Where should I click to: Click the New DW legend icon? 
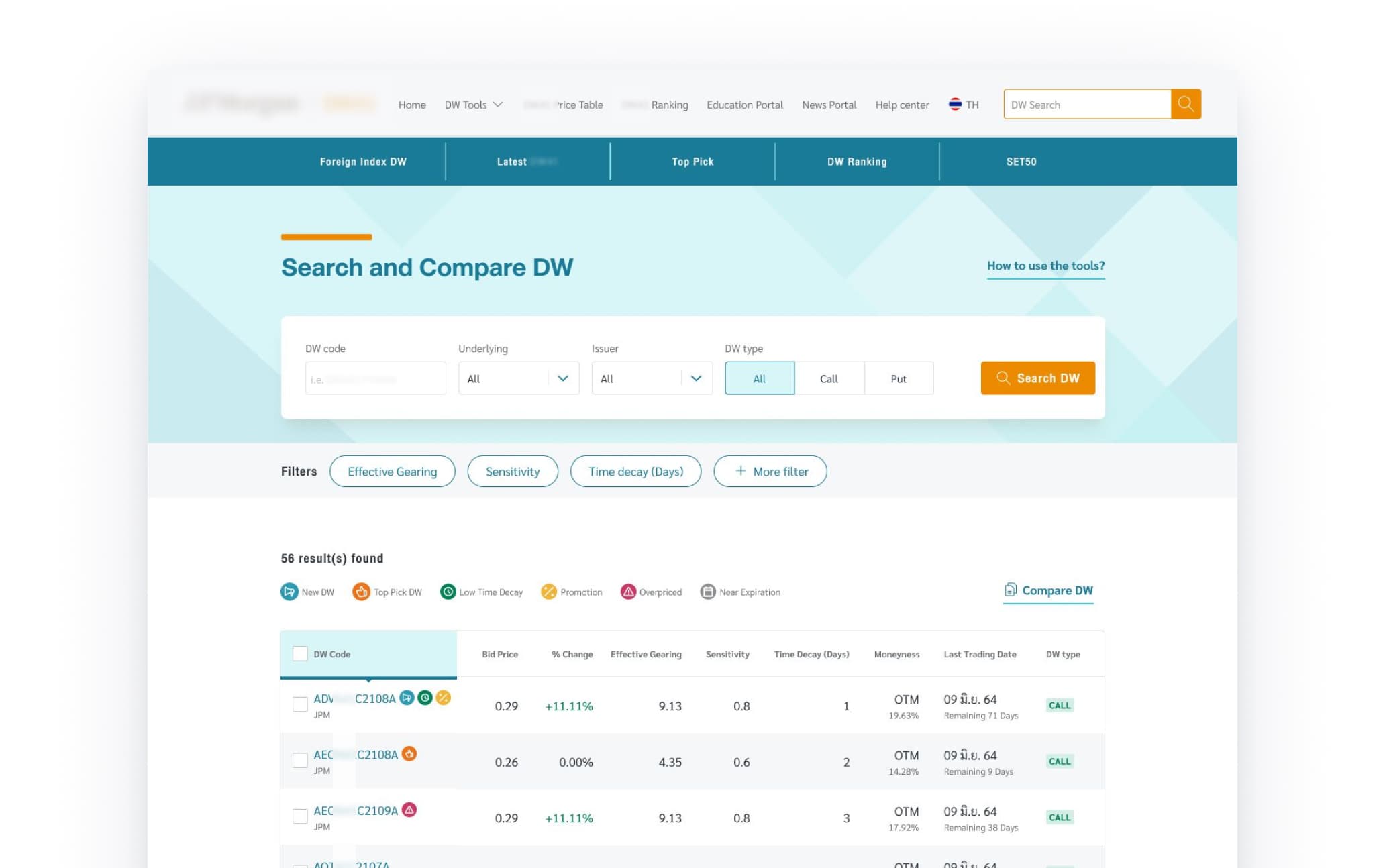click(x=289, y=592)
